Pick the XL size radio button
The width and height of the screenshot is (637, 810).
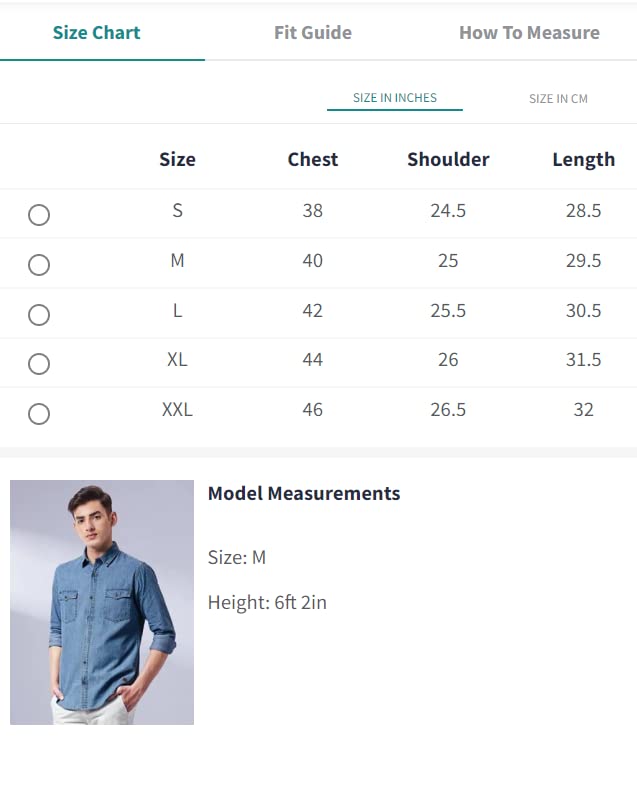pos(39,364)
